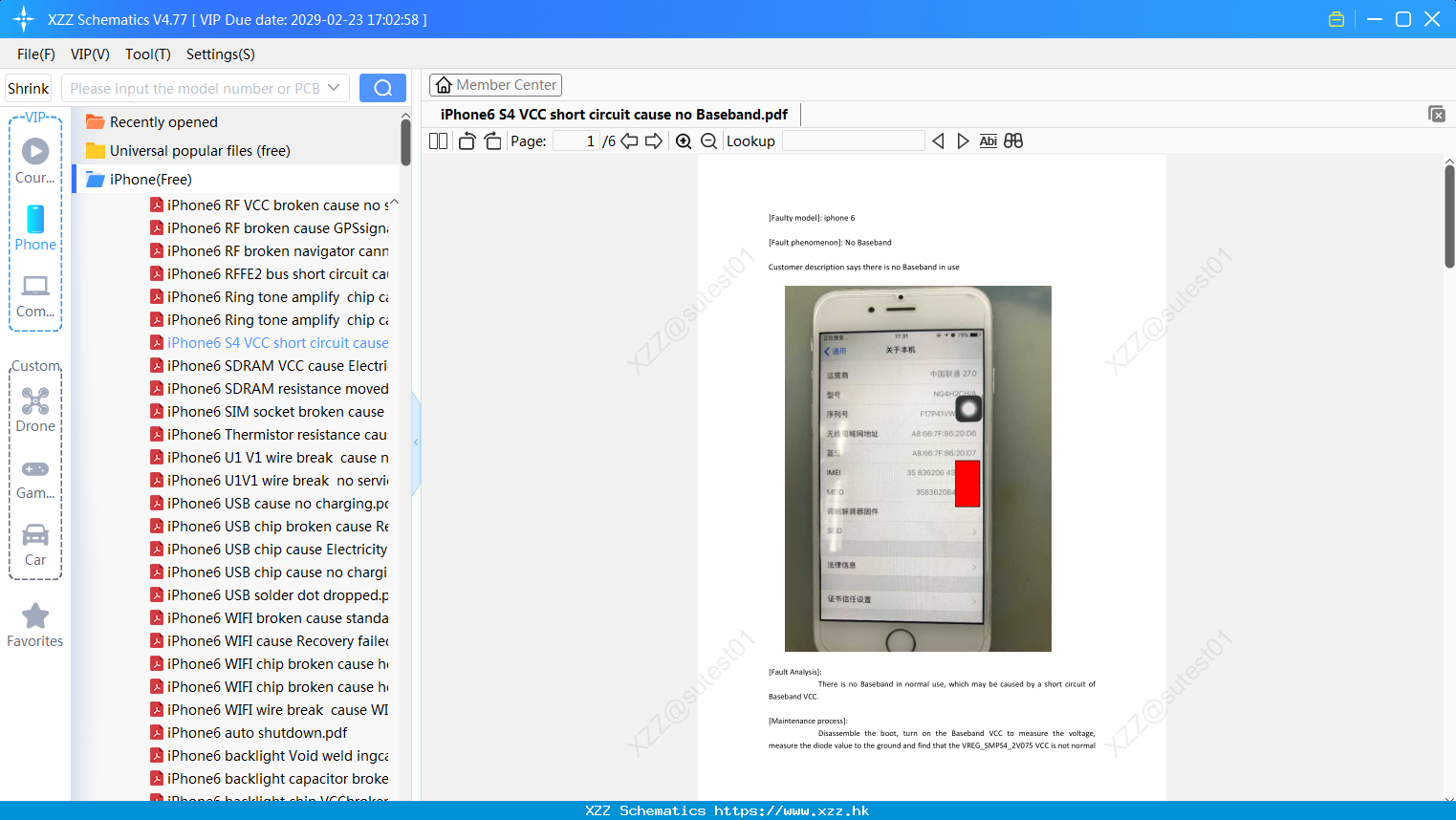Open iPhone6 WIFI wire break file

(x=270, y=709)
